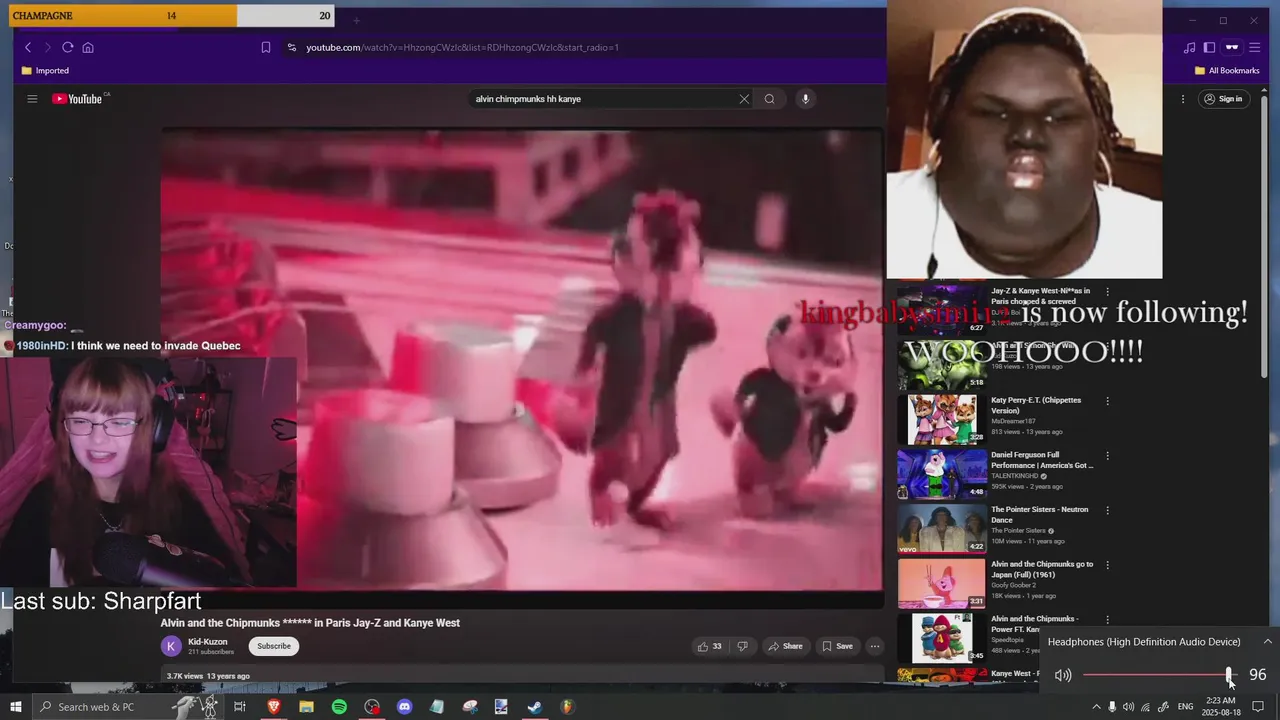Open the Kid-Kuzon channel name link
Screen dimensions: 1280x720
click(x=208, y=642)
